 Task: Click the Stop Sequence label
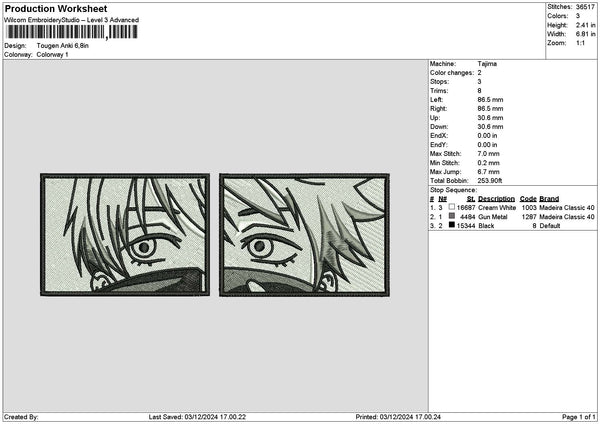453,190
